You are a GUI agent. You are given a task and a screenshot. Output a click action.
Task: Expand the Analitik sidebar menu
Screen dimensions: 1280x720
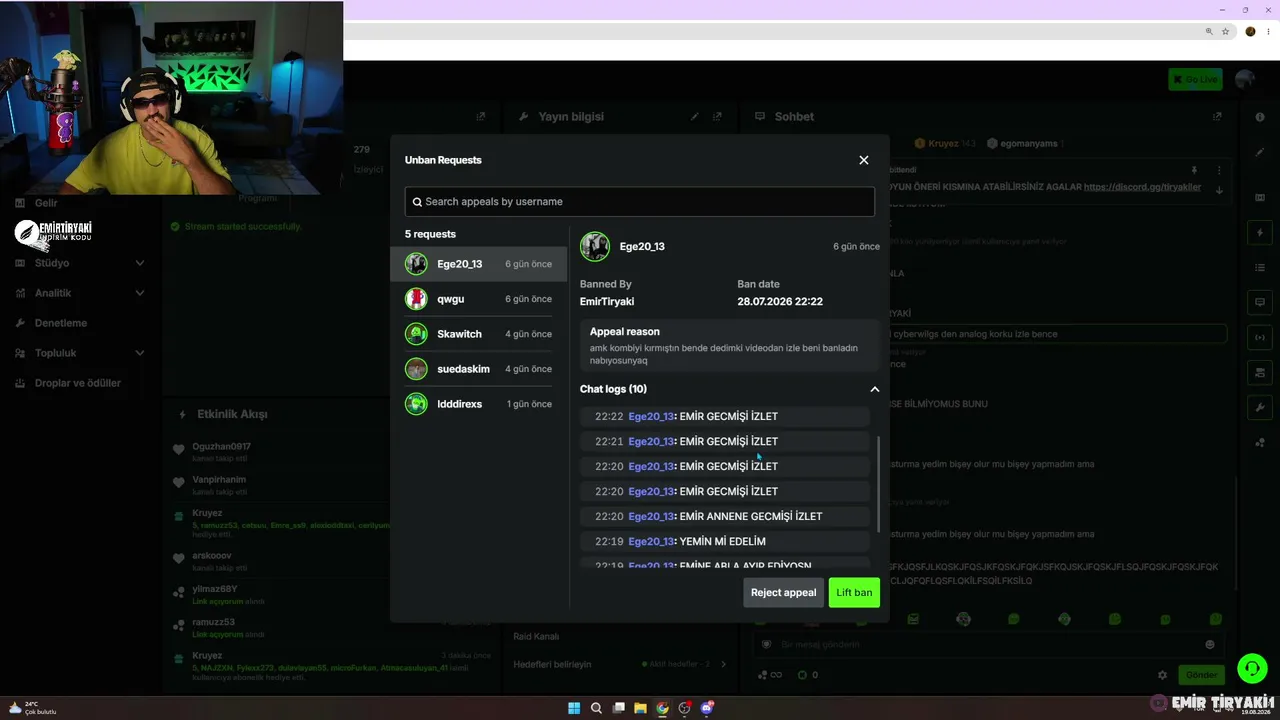coord(82,293)
